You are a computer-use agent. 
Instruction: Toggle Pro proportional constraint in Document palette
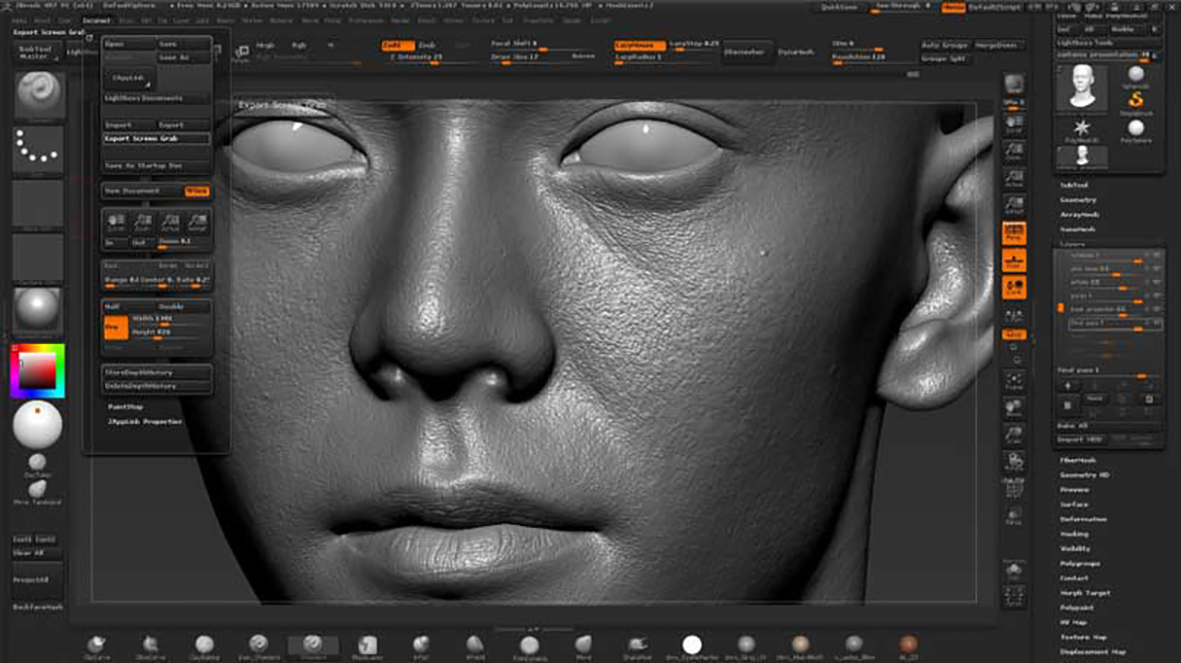(115, 327)
